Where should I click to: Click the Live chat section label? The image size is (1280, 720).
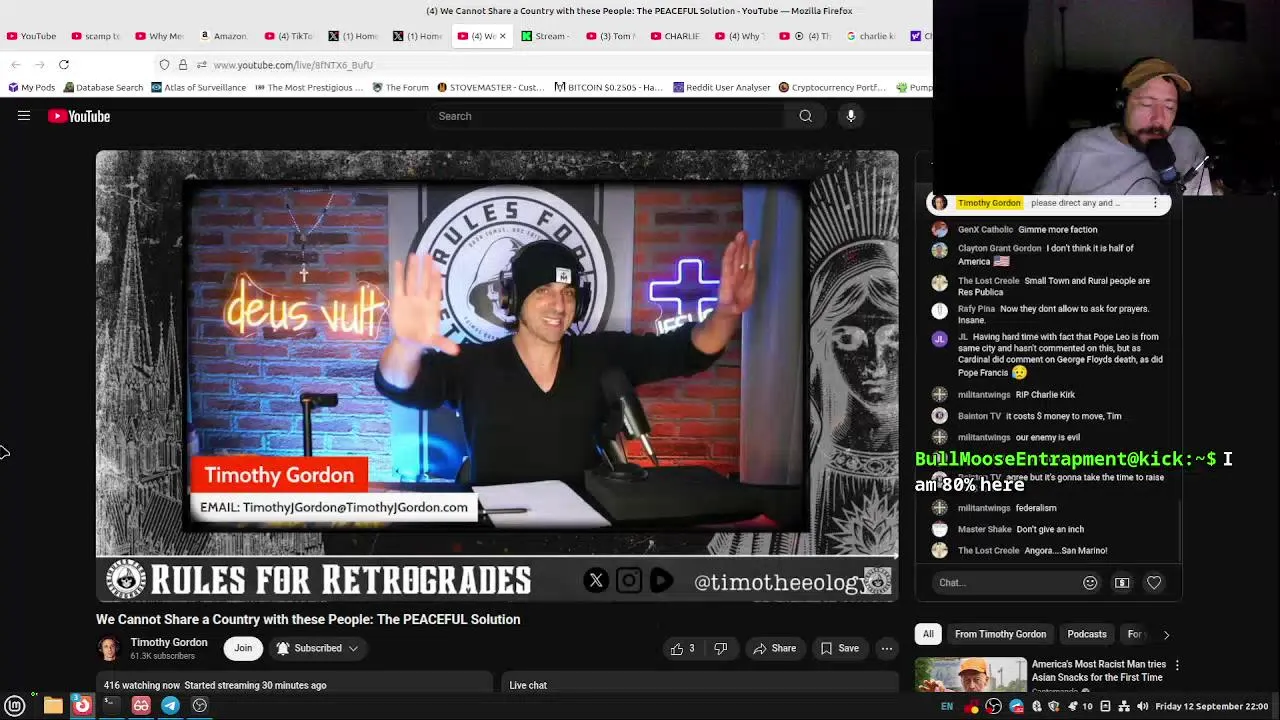point(528,685)
